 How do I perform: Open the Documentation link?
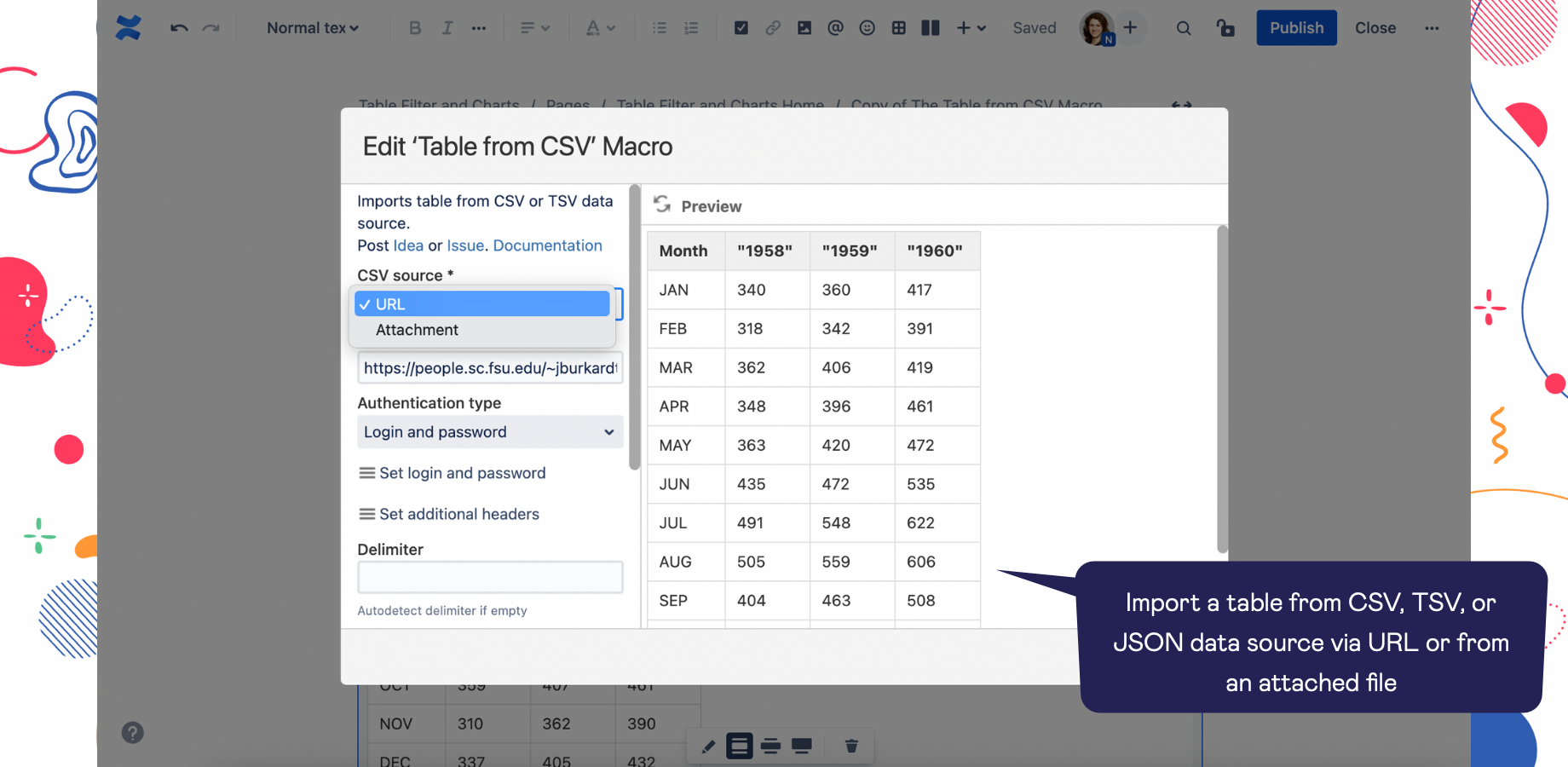coord(547,245)
